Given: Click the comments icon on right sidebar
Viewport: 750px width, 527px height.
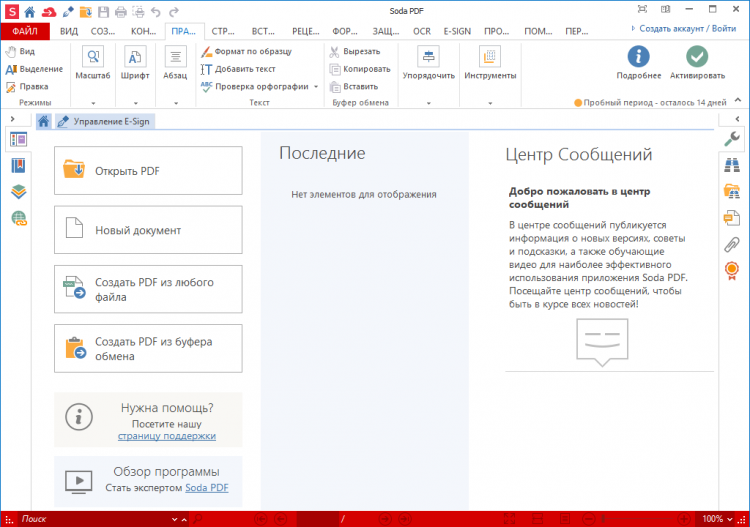Looking at the screenshot, I should [x=732, y=218].
